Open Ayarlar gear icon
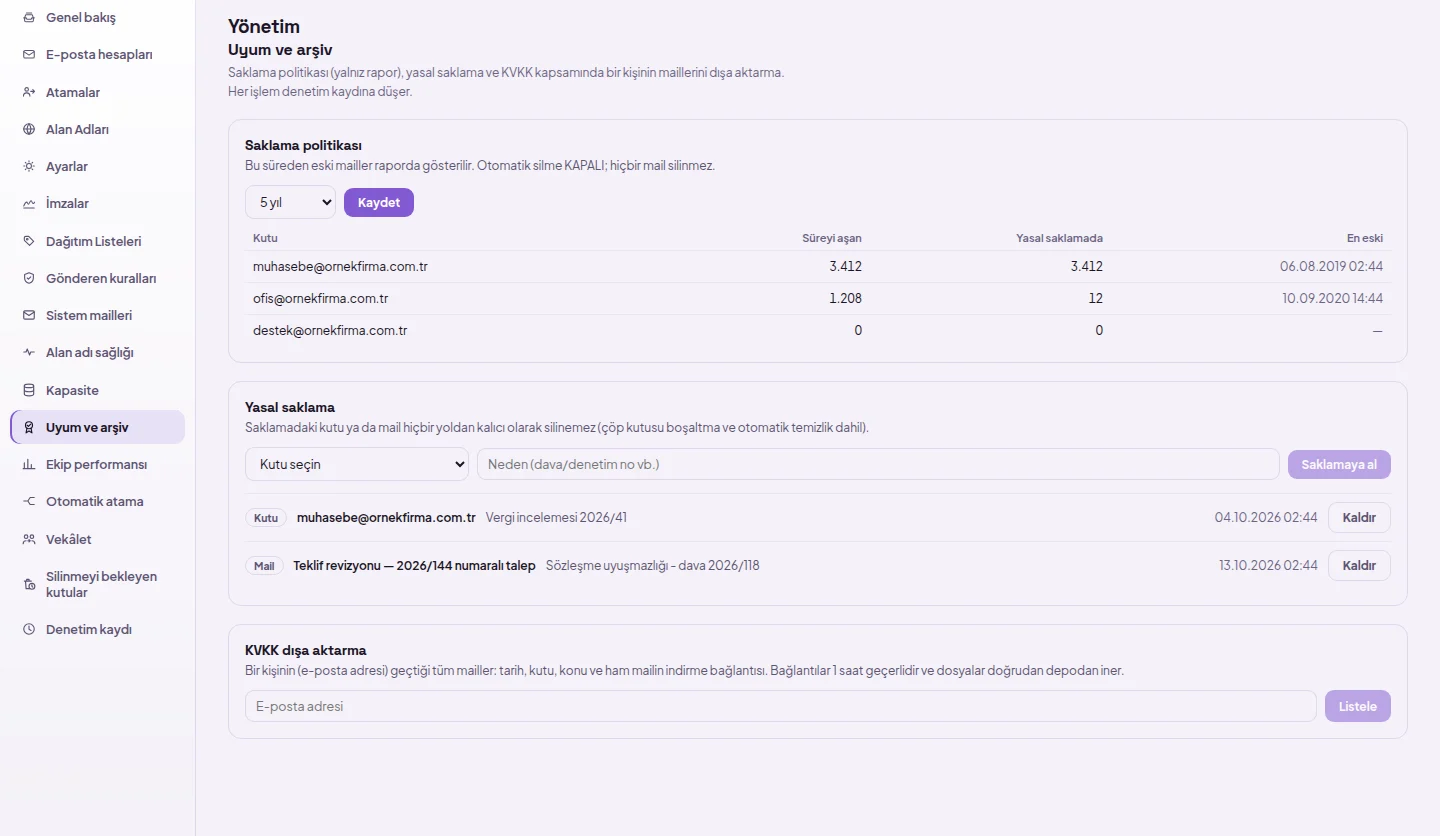Viewport: 1440px width, 836px height. 29,166
